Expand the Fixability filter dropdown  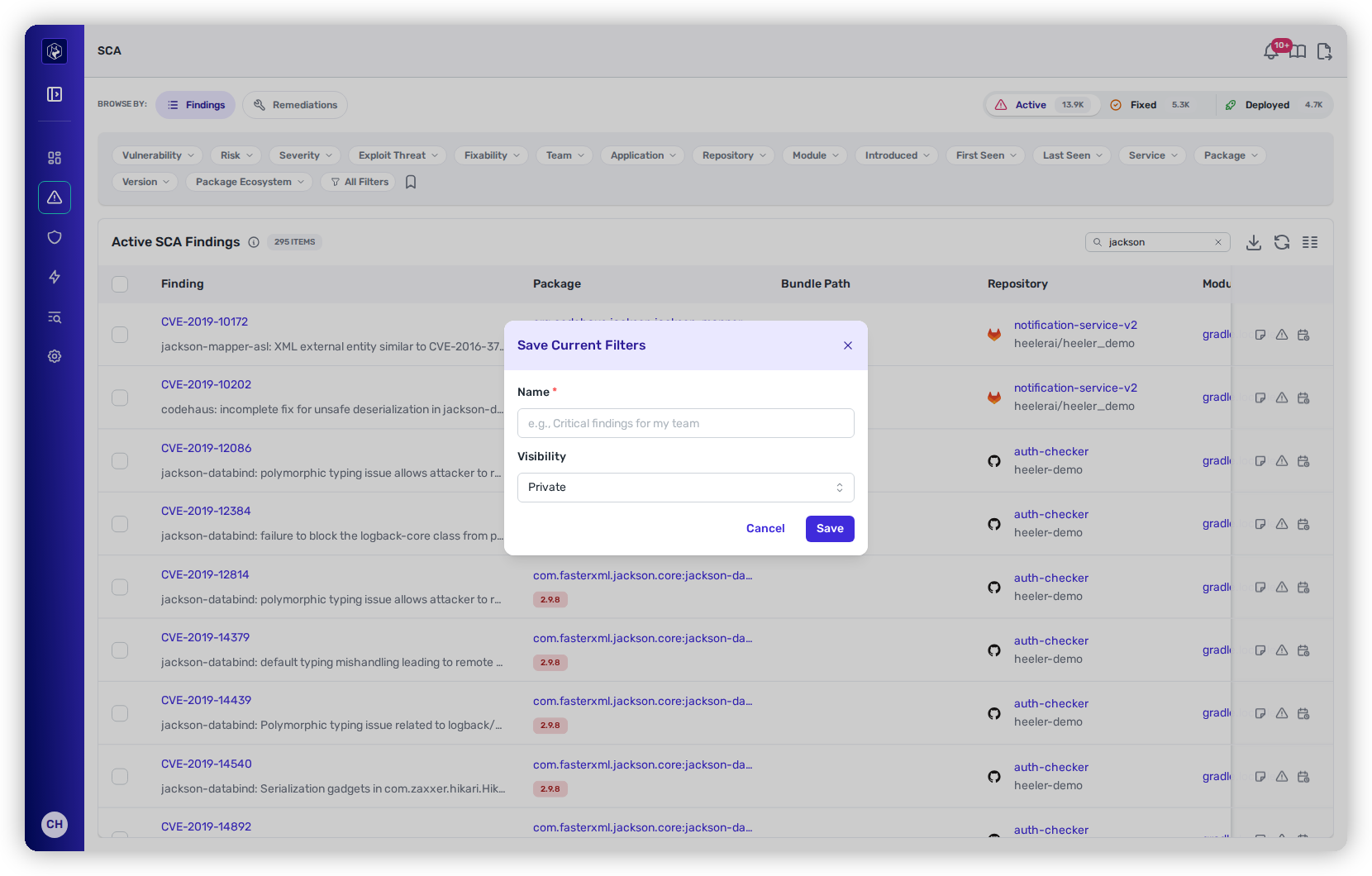pyautogui.click(x=491, y=155)
